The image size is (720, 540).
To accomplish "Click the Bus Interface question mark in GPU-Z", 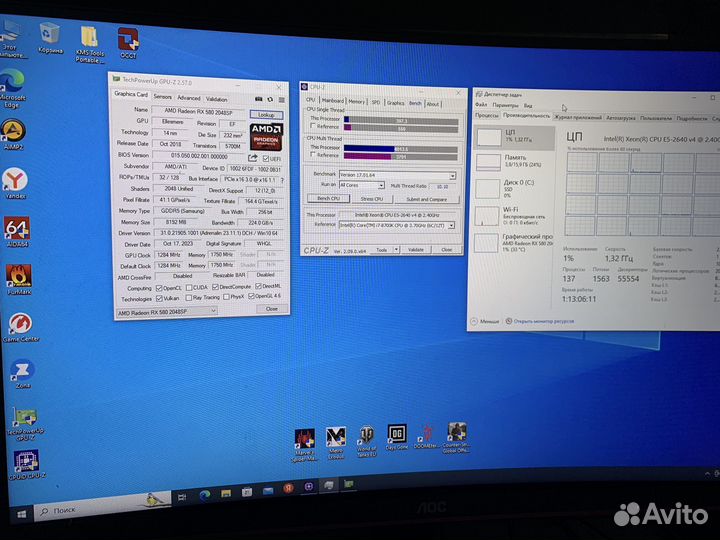I will [282, 180].
